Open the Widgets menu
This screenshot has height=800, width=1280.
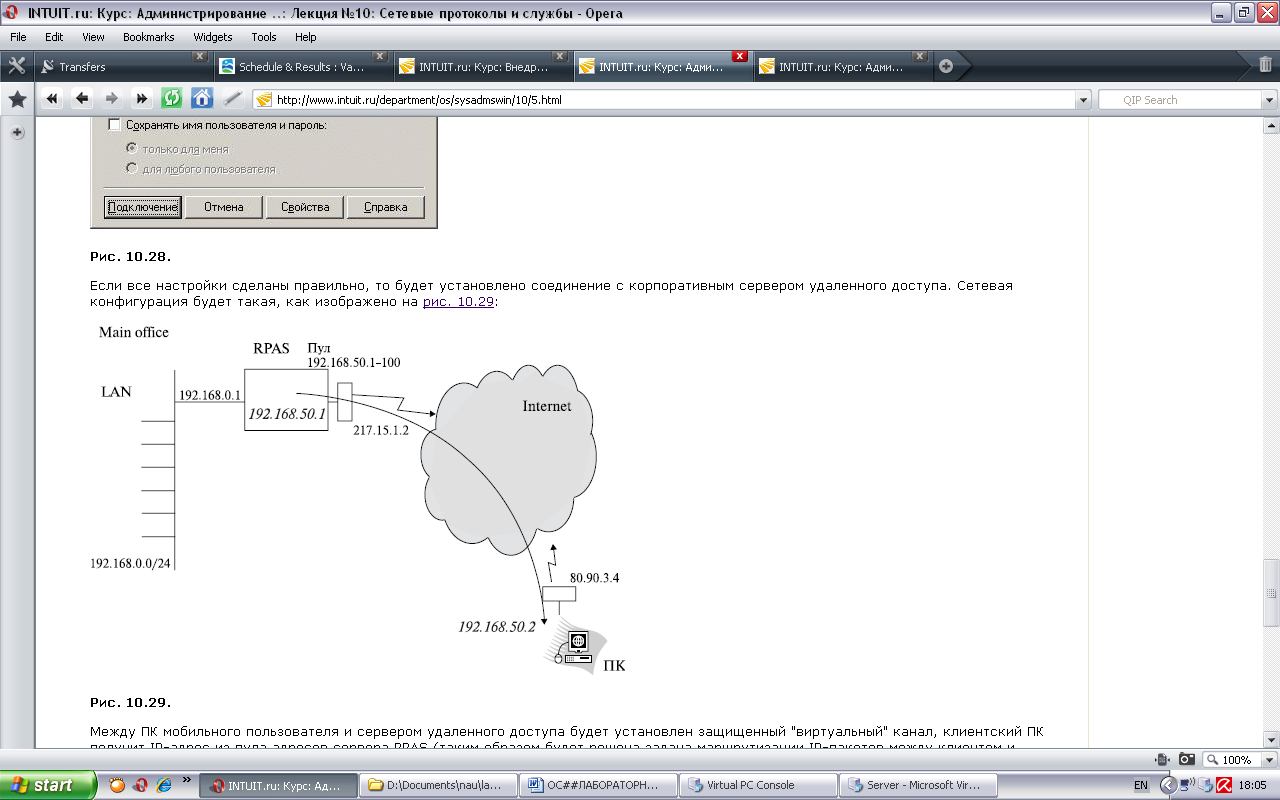pyautogui.click(x=213, y=37)
